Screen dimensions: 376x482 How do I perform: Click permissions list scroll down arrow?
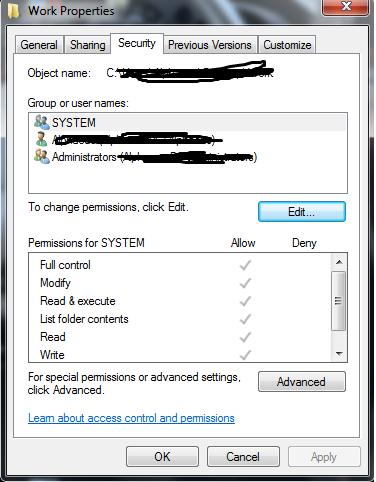point(339,354)
